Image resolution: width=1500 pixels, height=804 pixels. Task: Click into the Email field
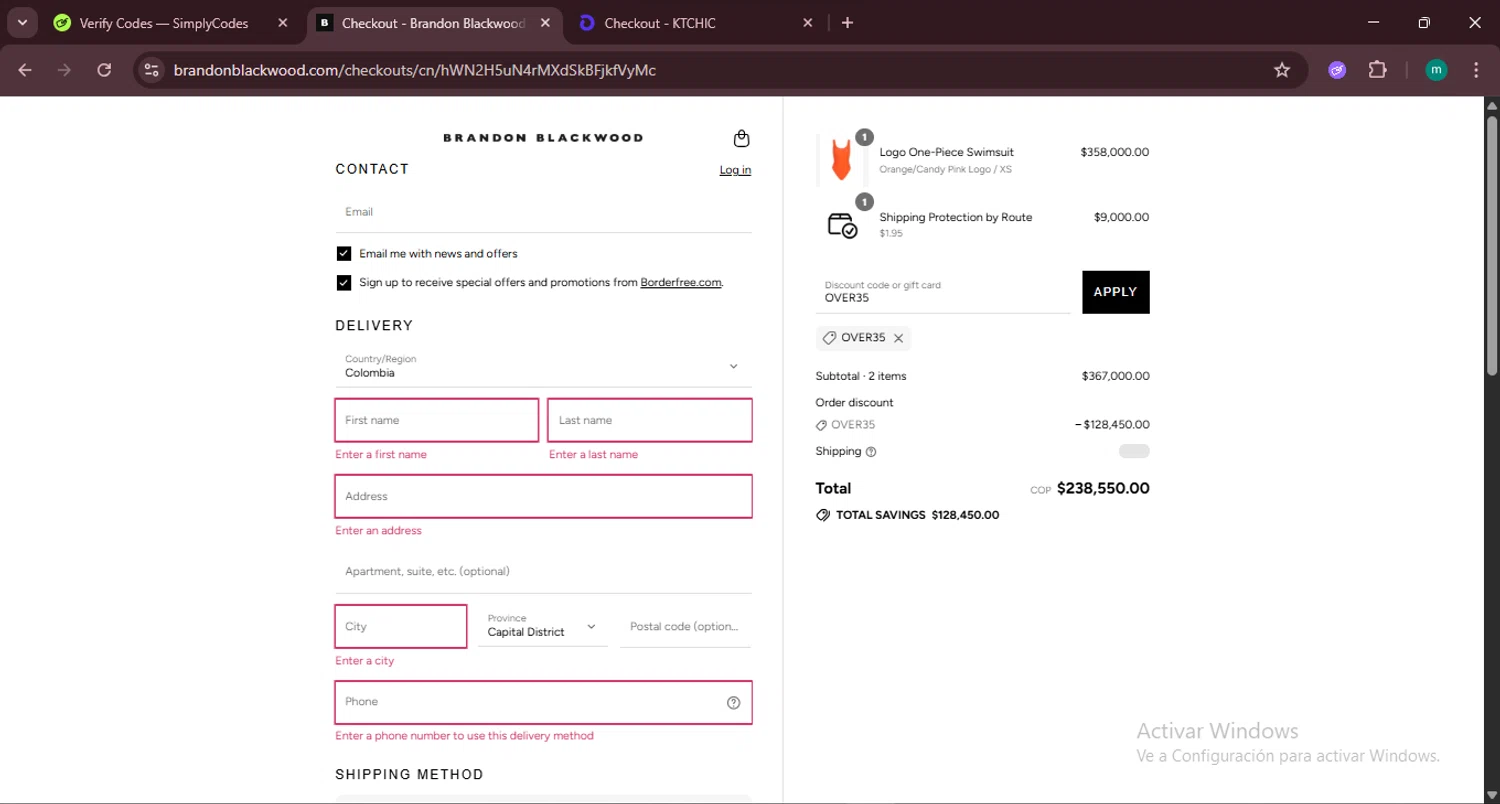pos(543,212)
